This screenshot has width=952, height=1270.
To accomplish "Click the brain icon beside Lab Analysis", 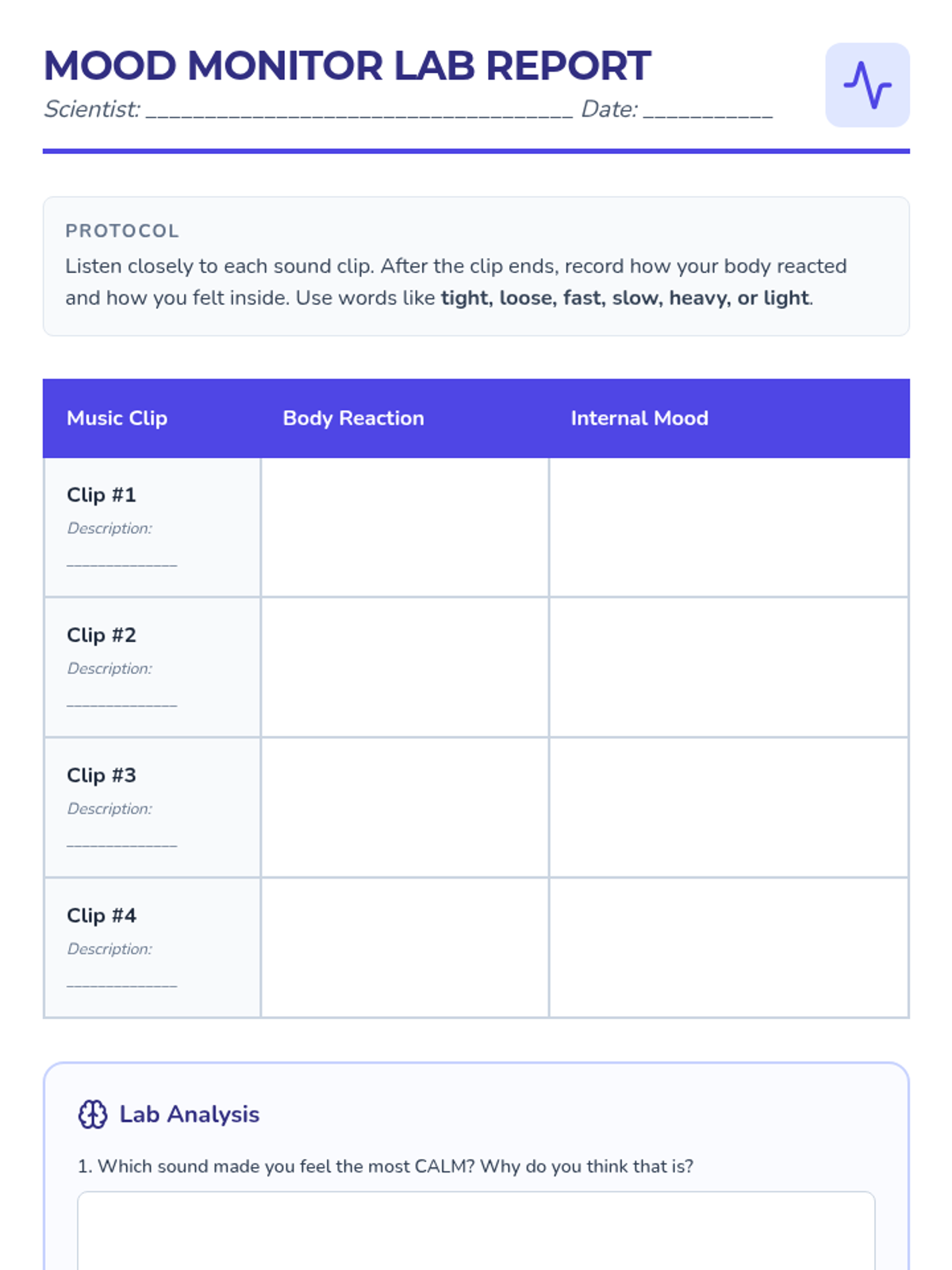I will pyautogui.click(x=93, y=1114).
